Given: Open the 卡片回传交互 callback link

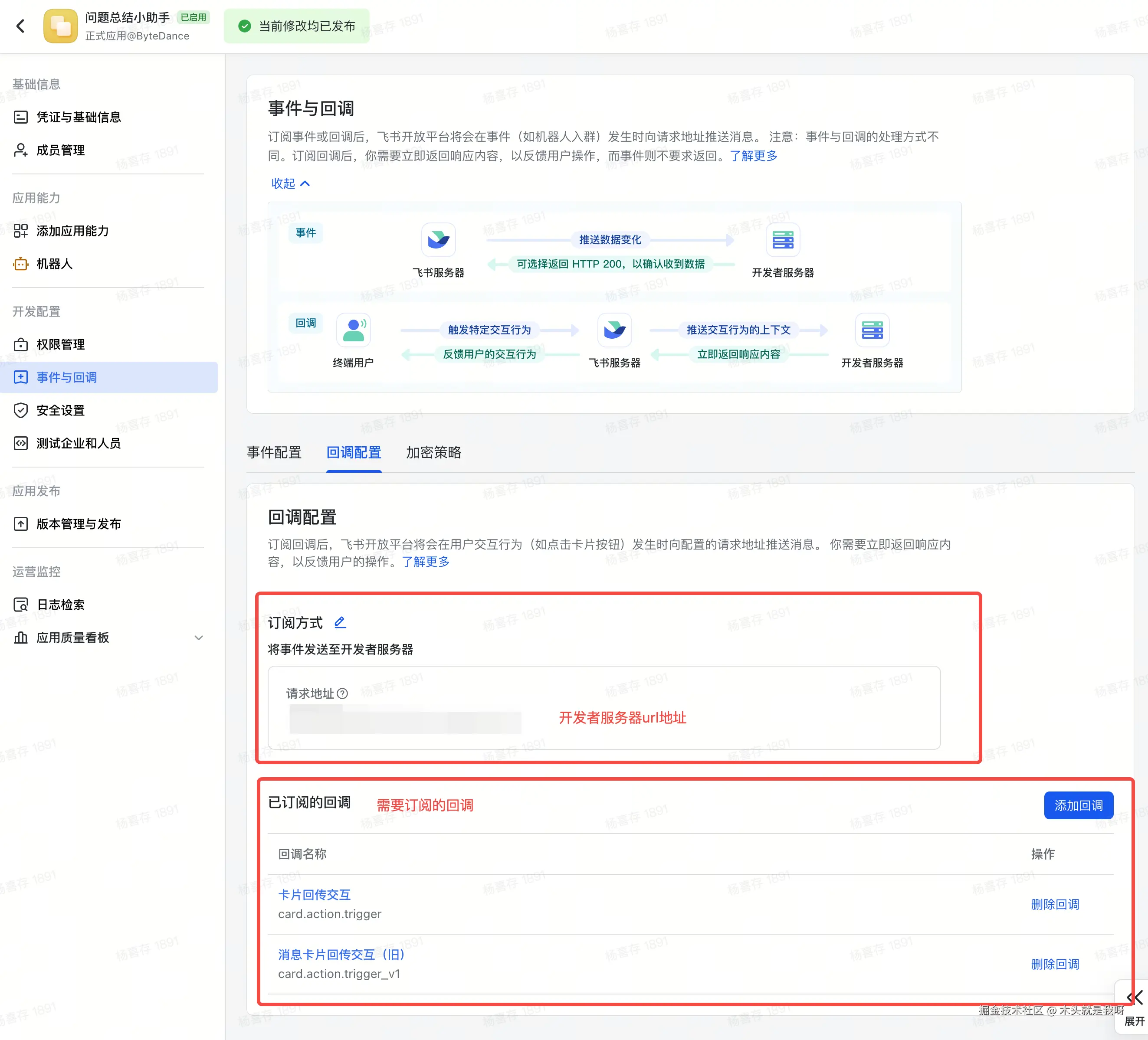Looking at the screenshot, I should click(x=314, y=894).
